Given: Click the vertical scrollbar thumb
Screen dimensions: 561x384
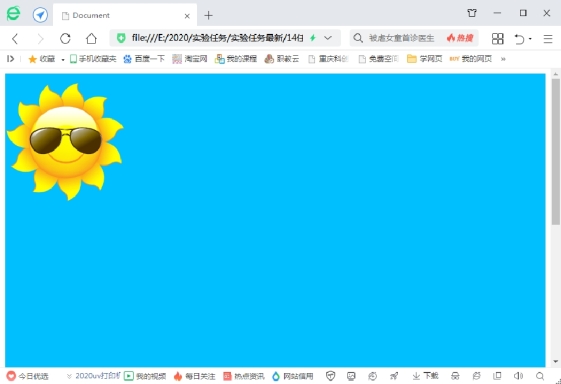Looking at the screenshot, I should point(555,152).
